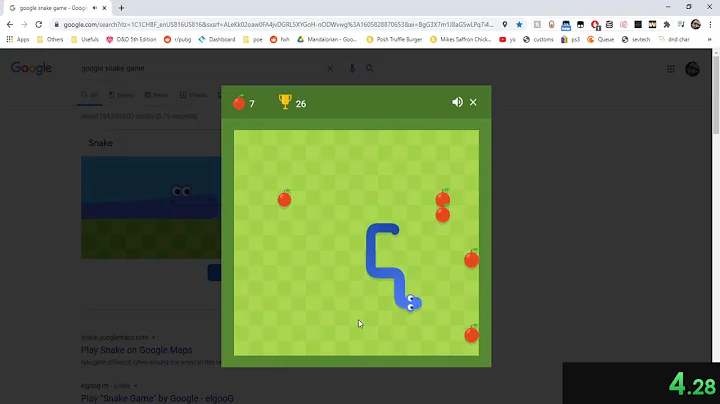
Task: Open the dnd char bookmark
Action: click(674, 39)
